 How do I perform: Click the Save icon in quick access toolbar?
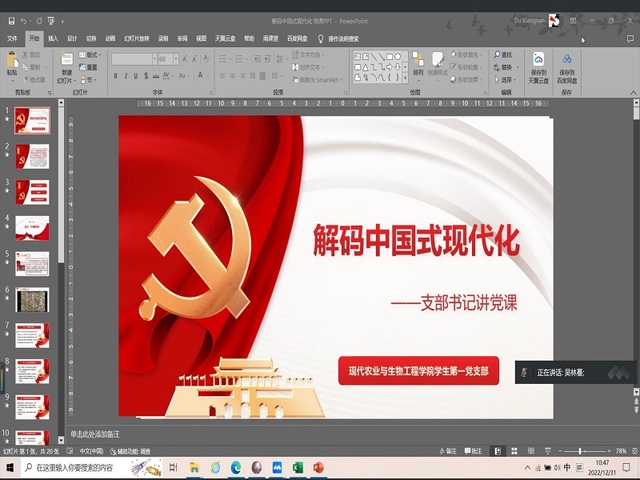[11, 21]
